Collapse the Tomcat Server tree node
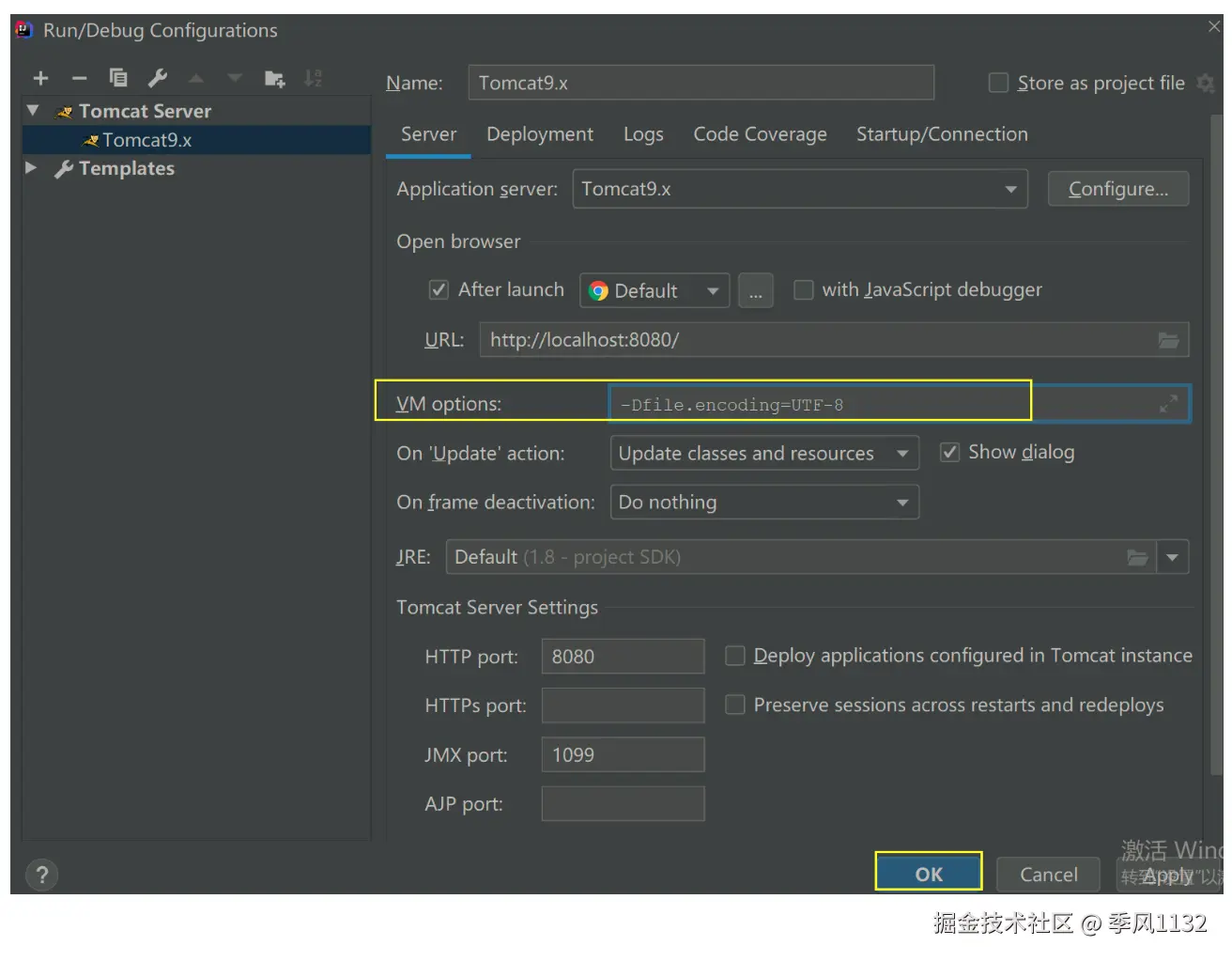The image size is (1232, 961). coord(33,111)
